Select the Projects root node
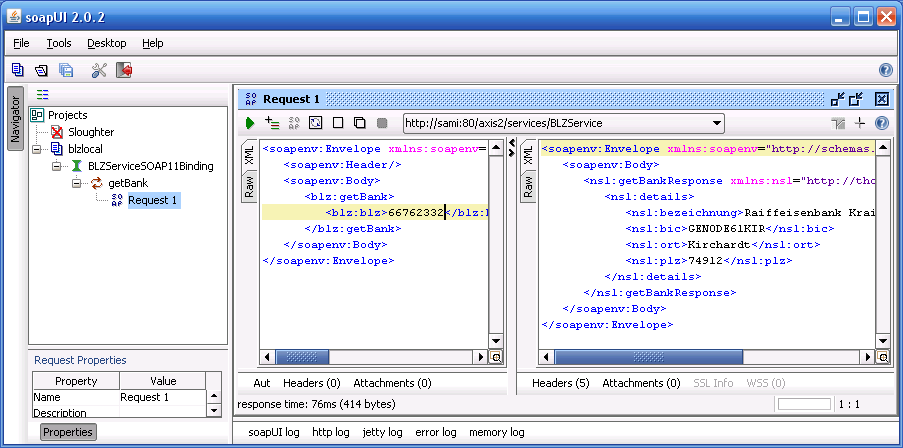The width and height of the screenshot is (903, 448). (x=68, y=115)
